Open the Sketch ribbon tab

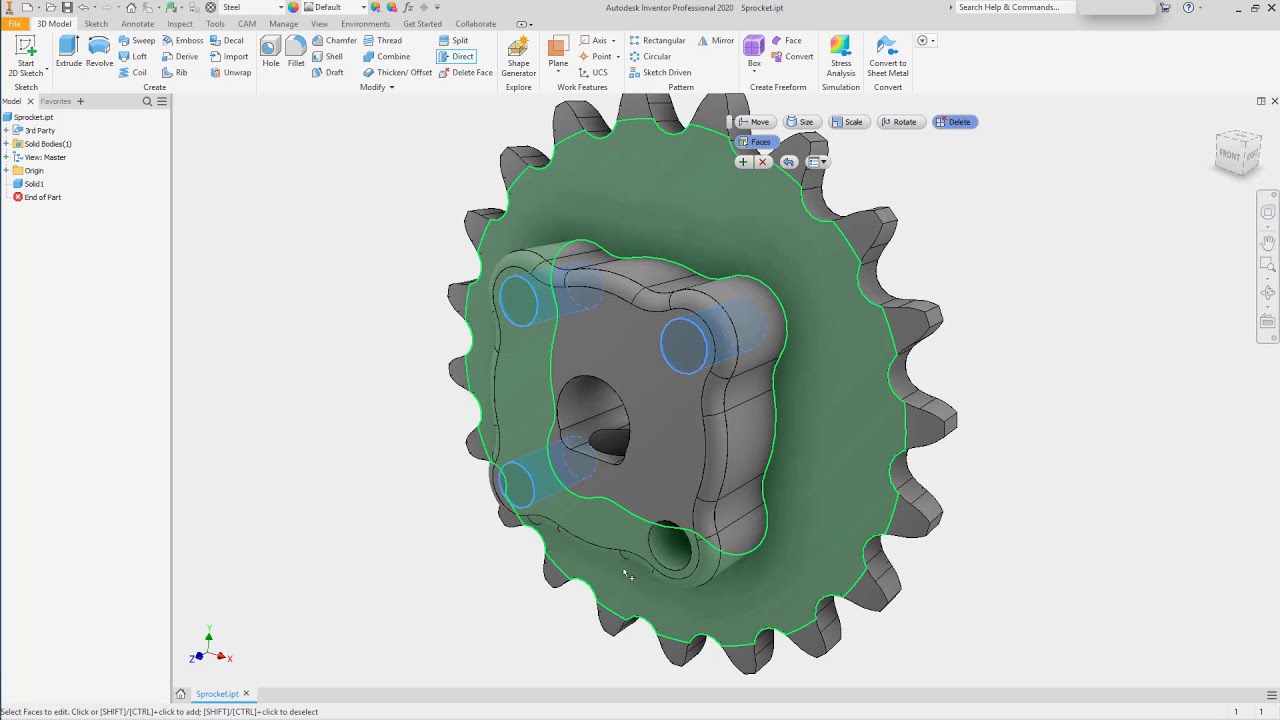[x=96, y=24]
